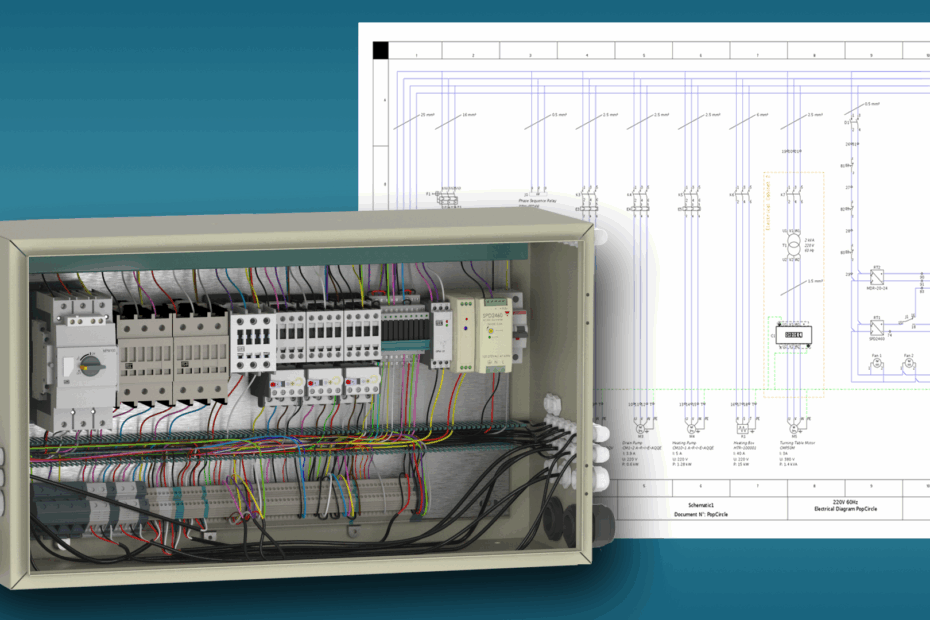
Task: Select the transformer T1 symbol on the schematic
Action: 793,245
